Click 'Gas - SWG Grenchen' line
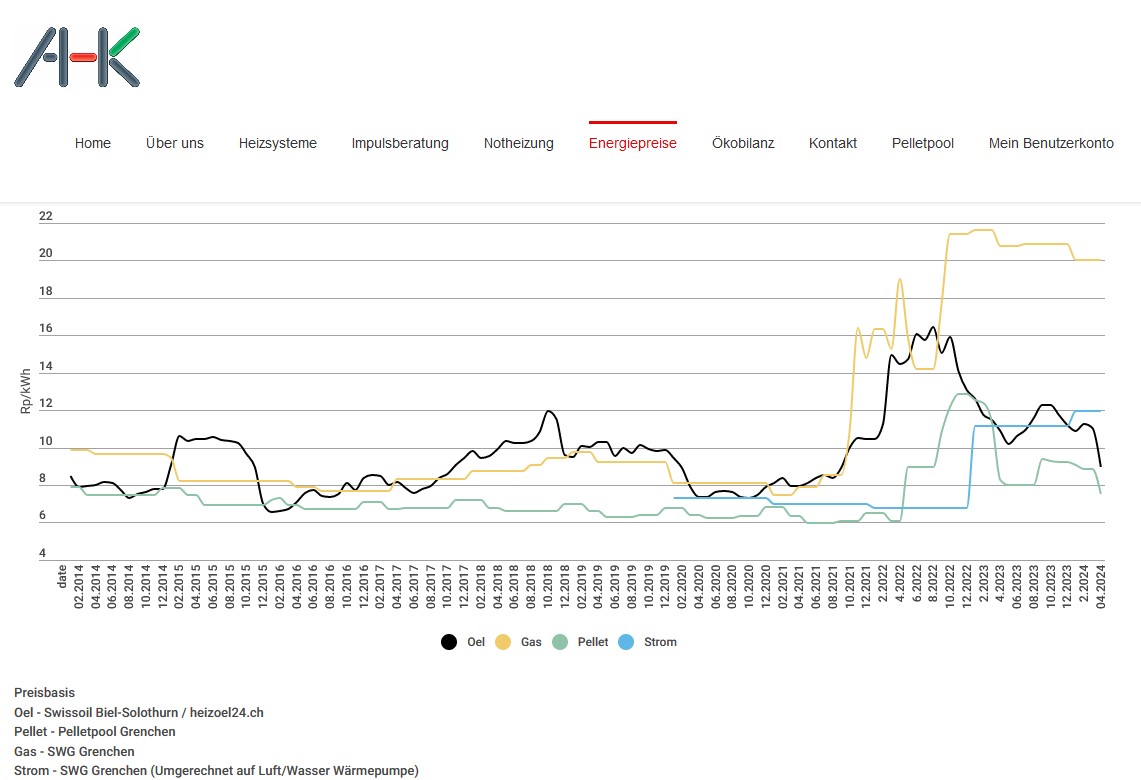The height and width of the screenshot is (780, 1141). (74, 752)
